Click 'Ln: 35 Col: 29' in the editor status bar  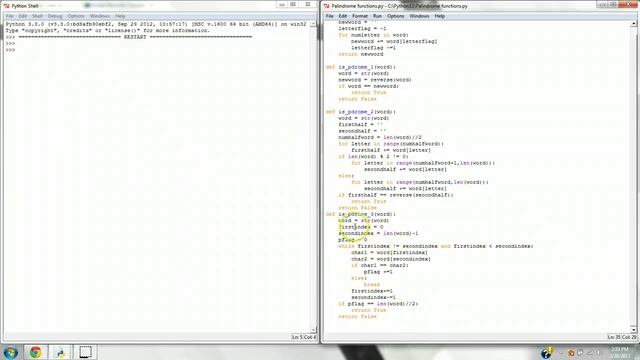pos(622,337)
